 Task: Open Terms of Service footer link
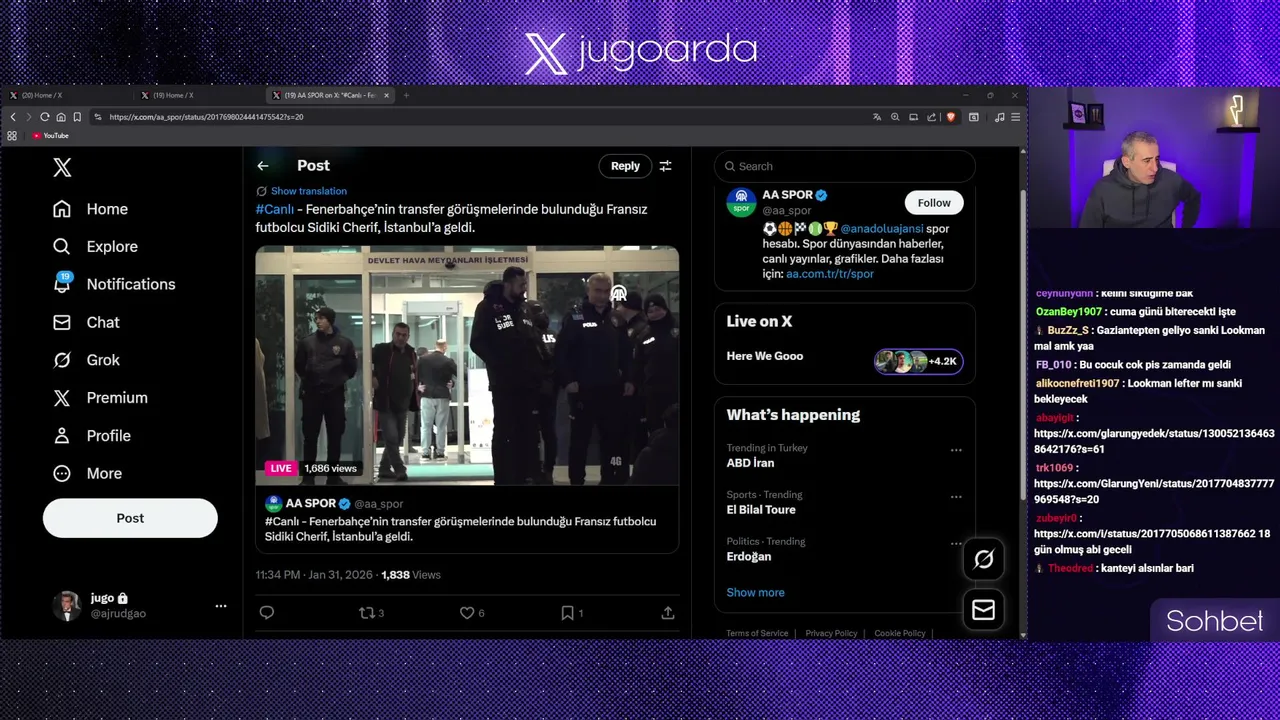click(x=757, y=633)
